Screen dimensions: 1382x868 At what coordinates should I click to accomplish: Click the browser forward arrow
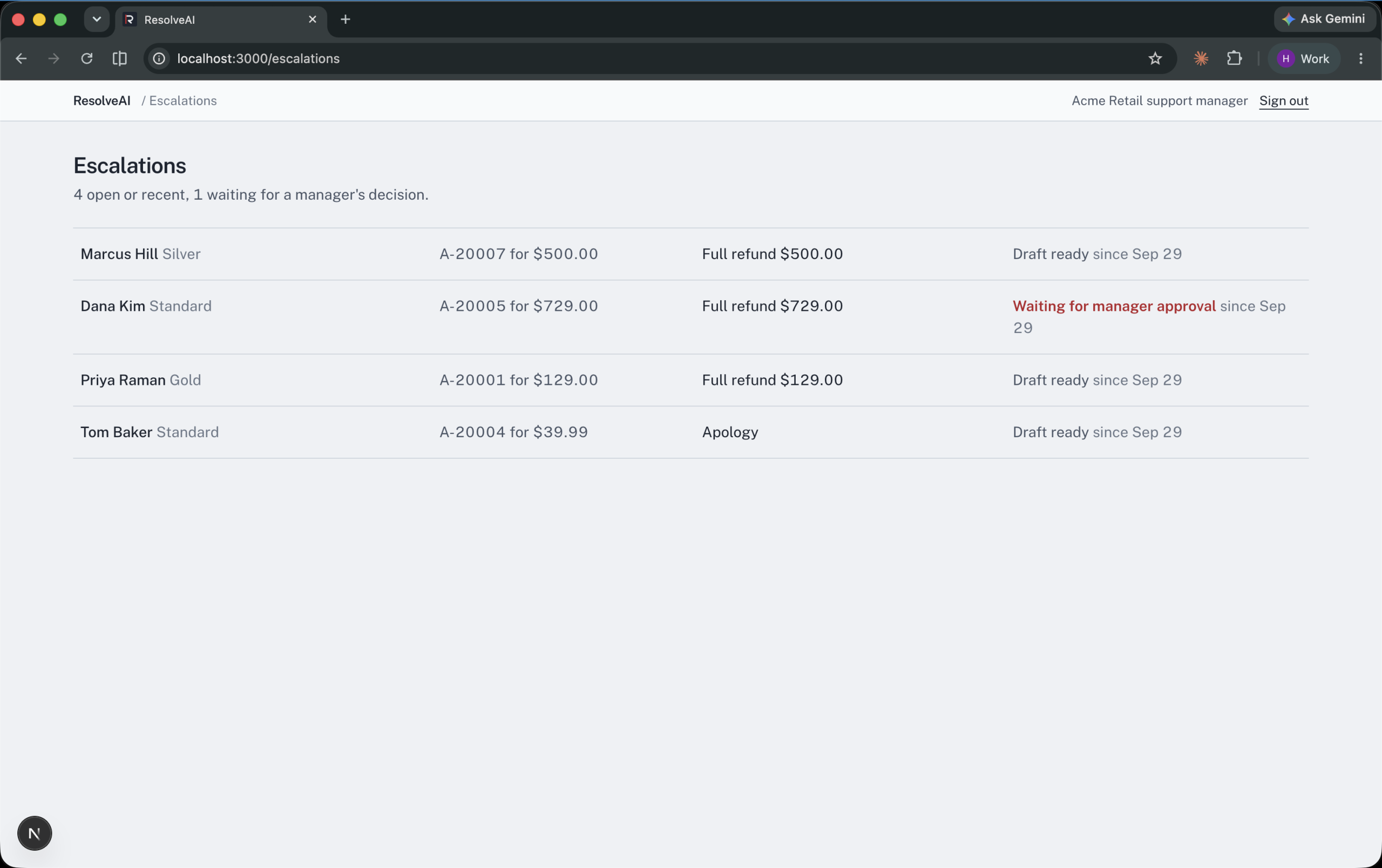tap(54, 58)
